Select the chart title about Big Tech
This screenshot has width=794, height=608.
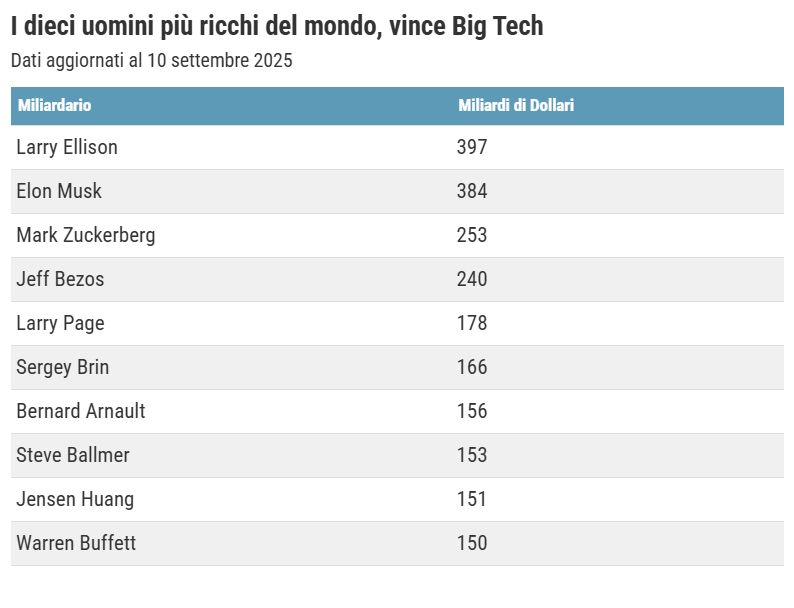point(277,26)
